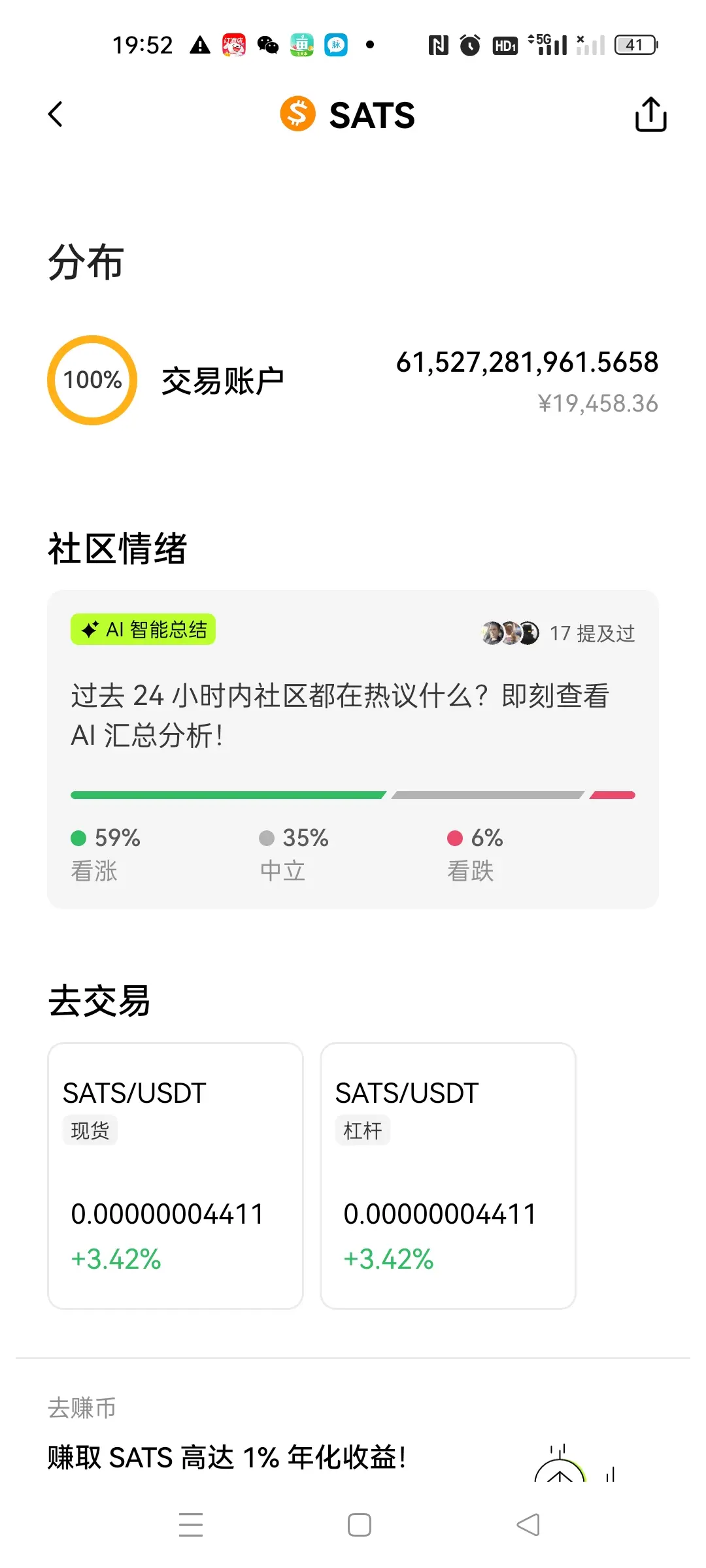The height and width of the screenshot is (1568, 706).
Task: Open the SATS/USDT 杠杆 trading card
Action: point(448,1176)
